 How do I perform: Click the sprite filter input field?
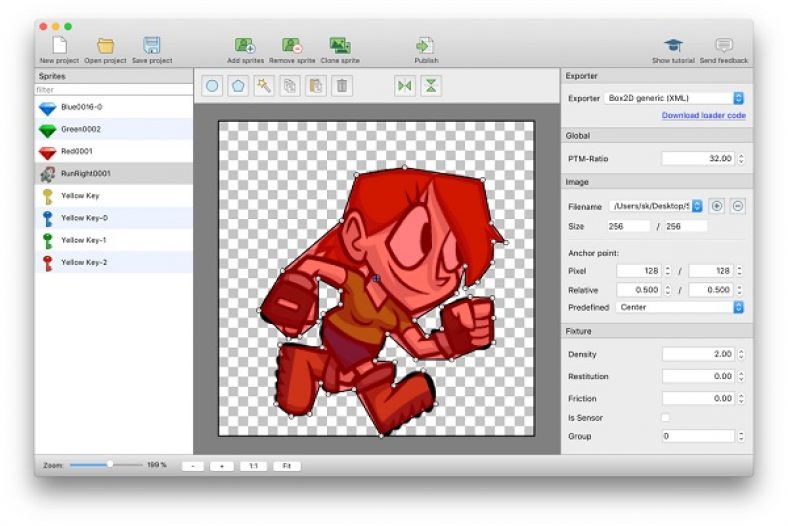tap(113, 90)
